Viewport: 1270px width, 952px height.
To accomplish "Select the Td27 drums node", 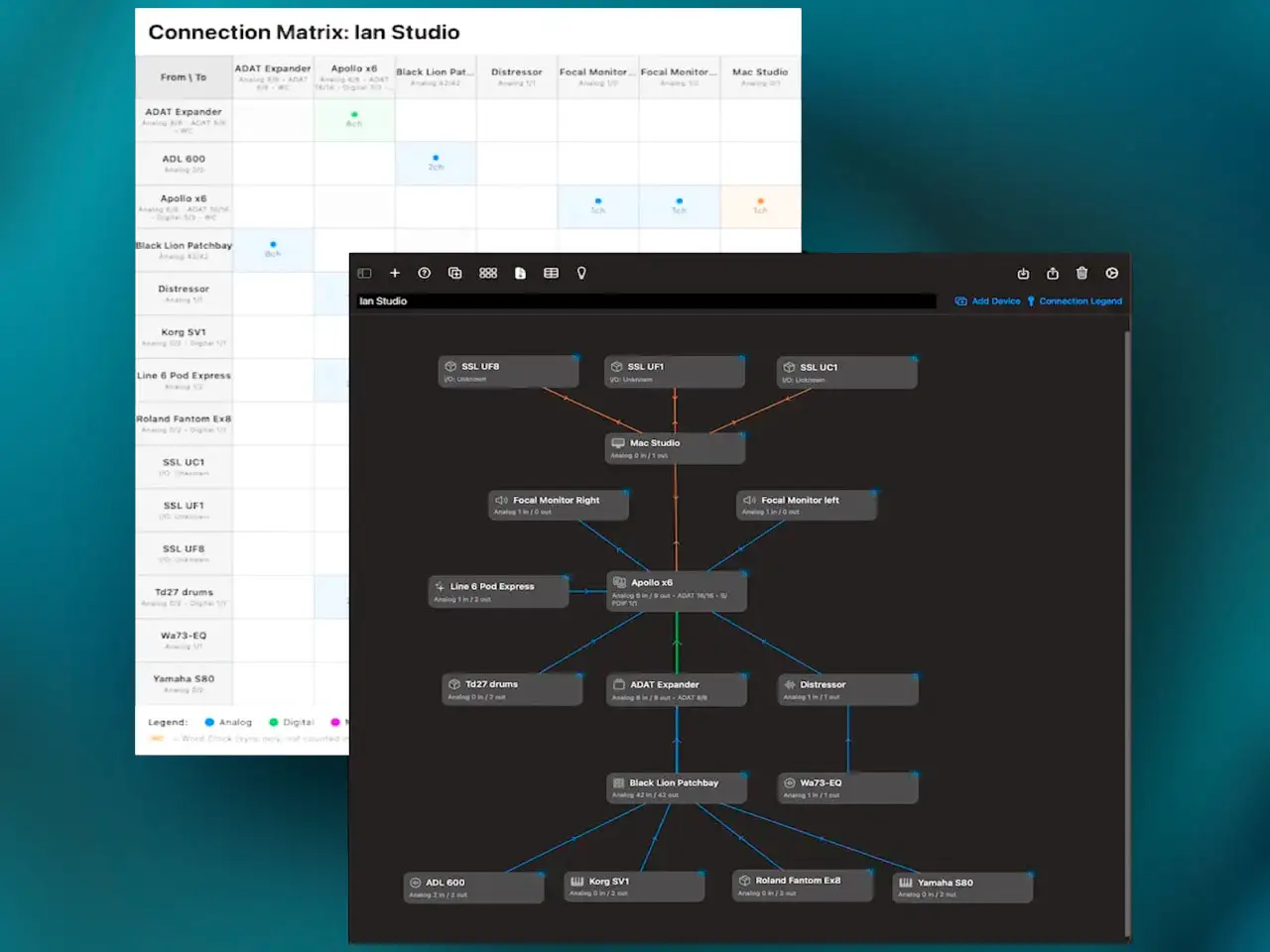I will click(512, 690).
